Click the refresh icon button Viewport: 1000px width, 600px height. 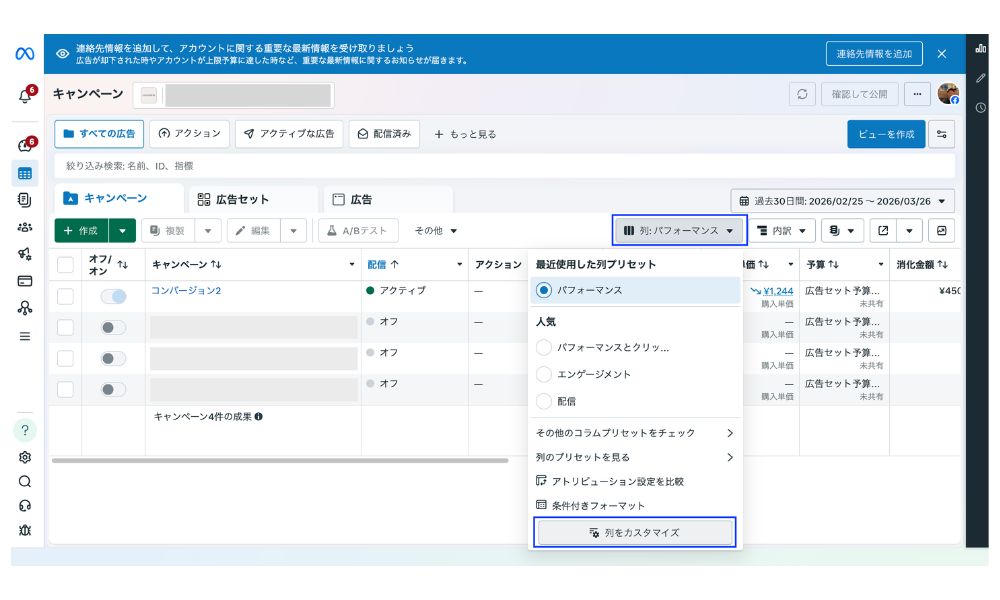802,94
